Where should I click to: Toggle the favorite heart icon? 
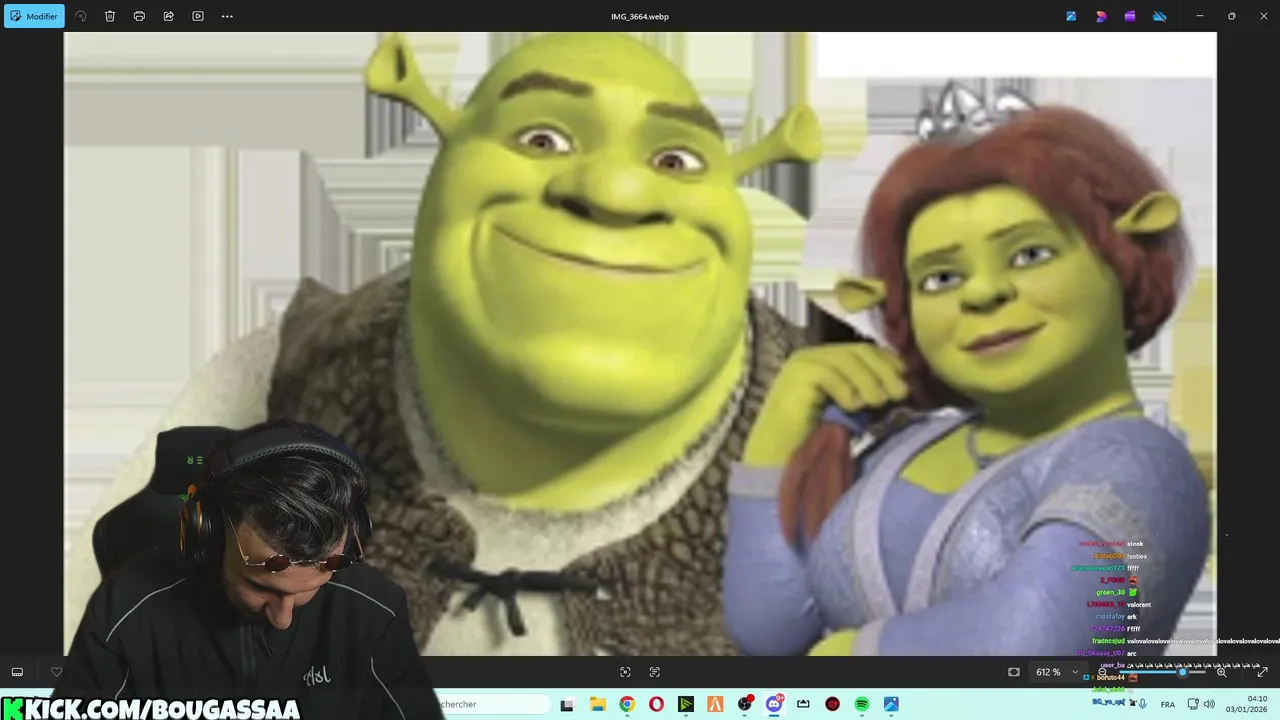point(57,672)
